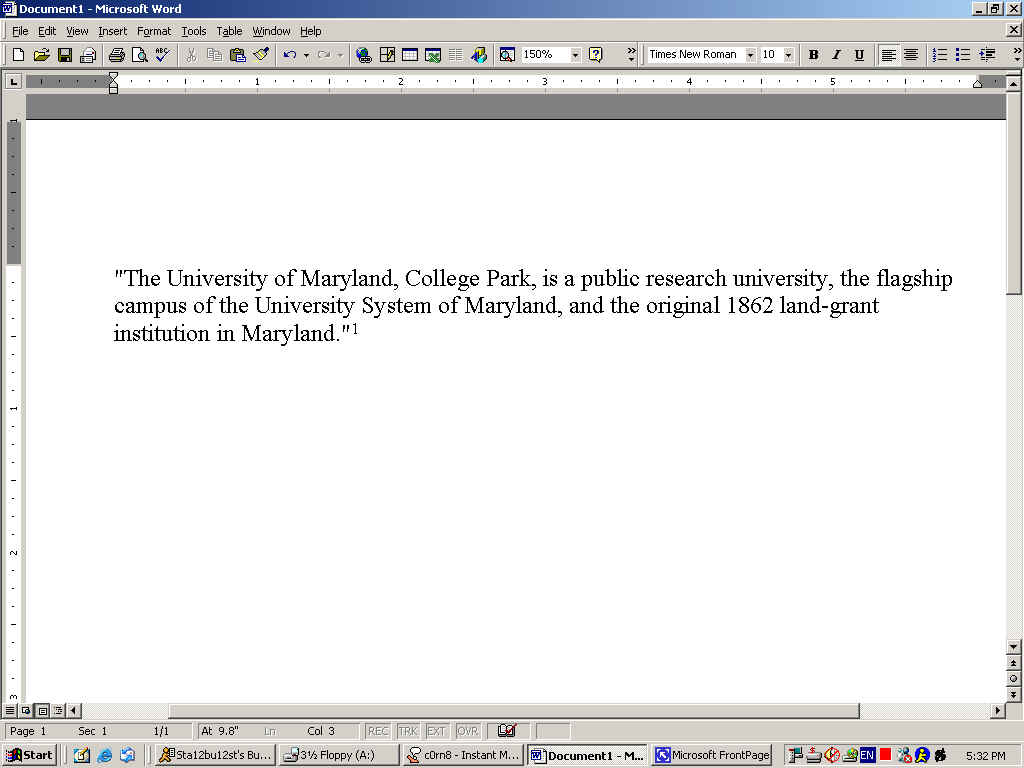Run the Spelling and Grammar check
This screenshot has height=768, width=1024.
click(x=162, y=55)
